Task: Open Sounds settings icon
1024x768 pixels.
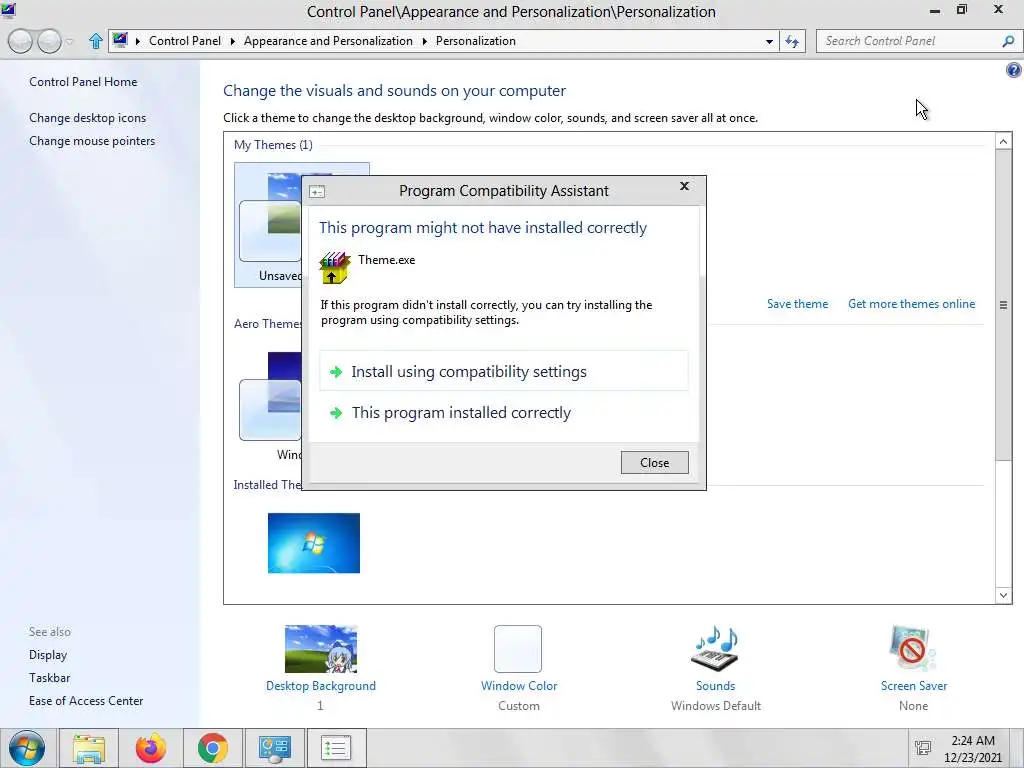Action: [715, 648]
